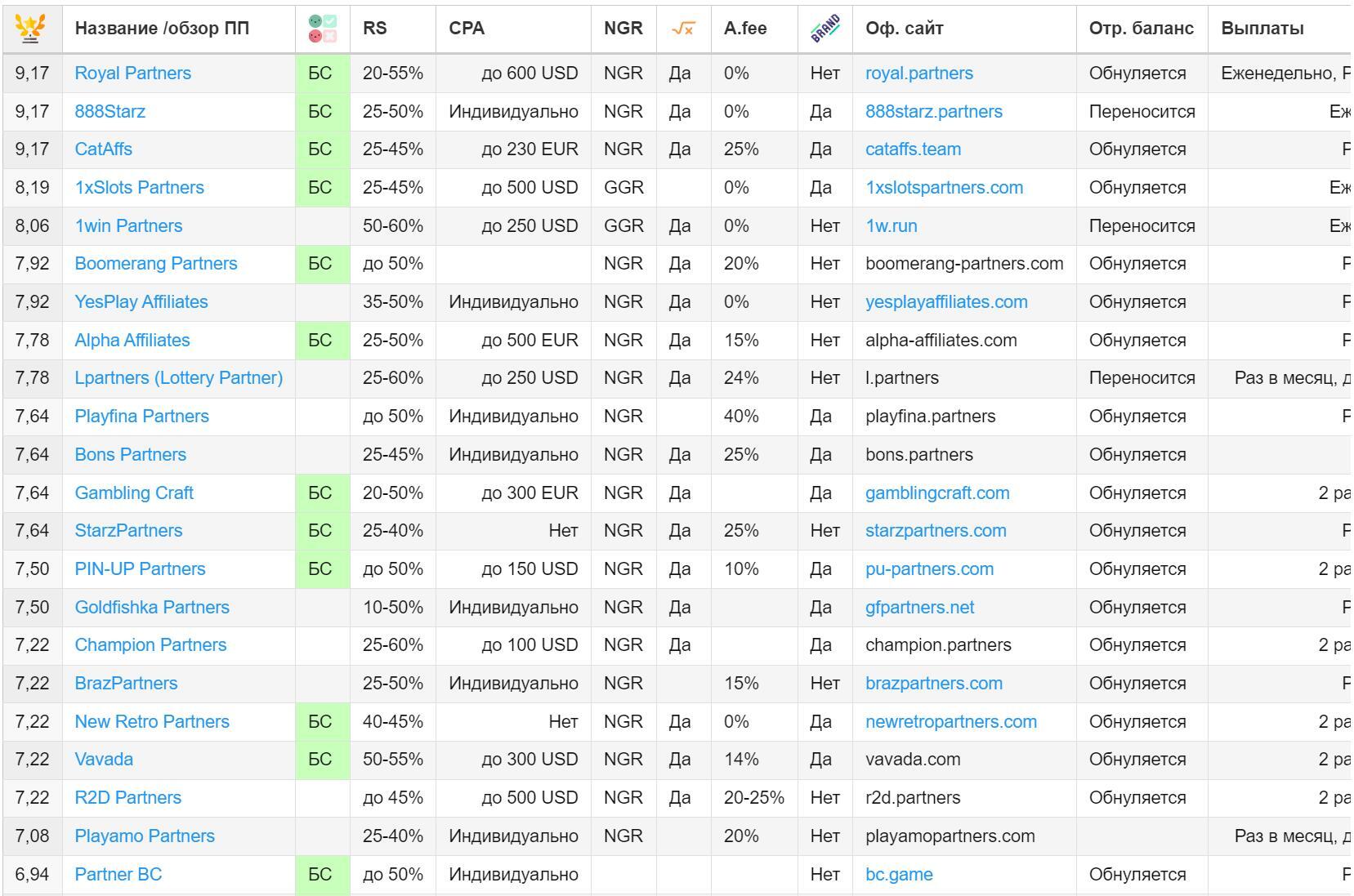Open the 1xSlots Partners link
This screenshot has height=896, width=1354.
(x=139, y=187)
